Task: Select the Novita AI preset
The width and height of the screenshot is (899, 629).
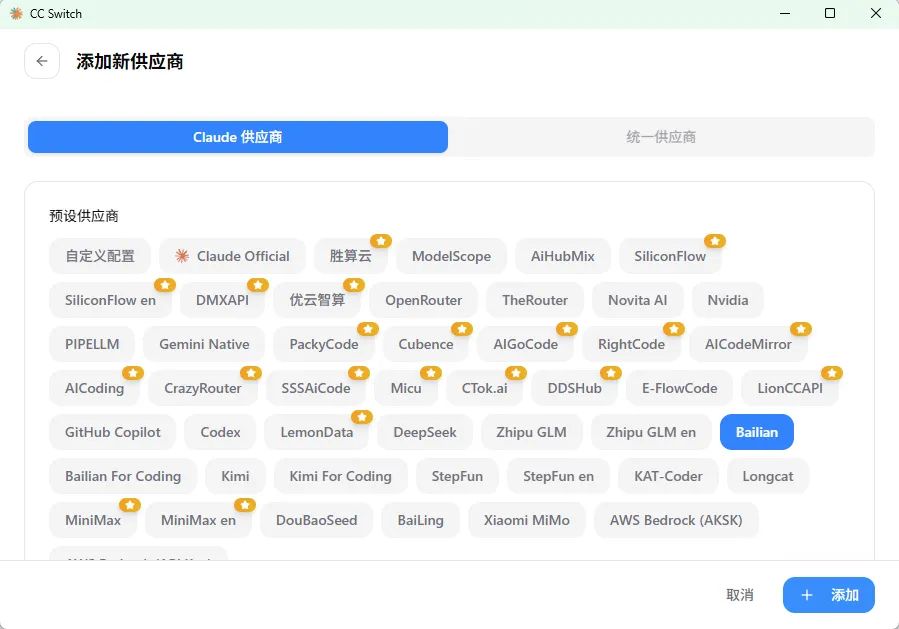Action: tap(638, 300)
